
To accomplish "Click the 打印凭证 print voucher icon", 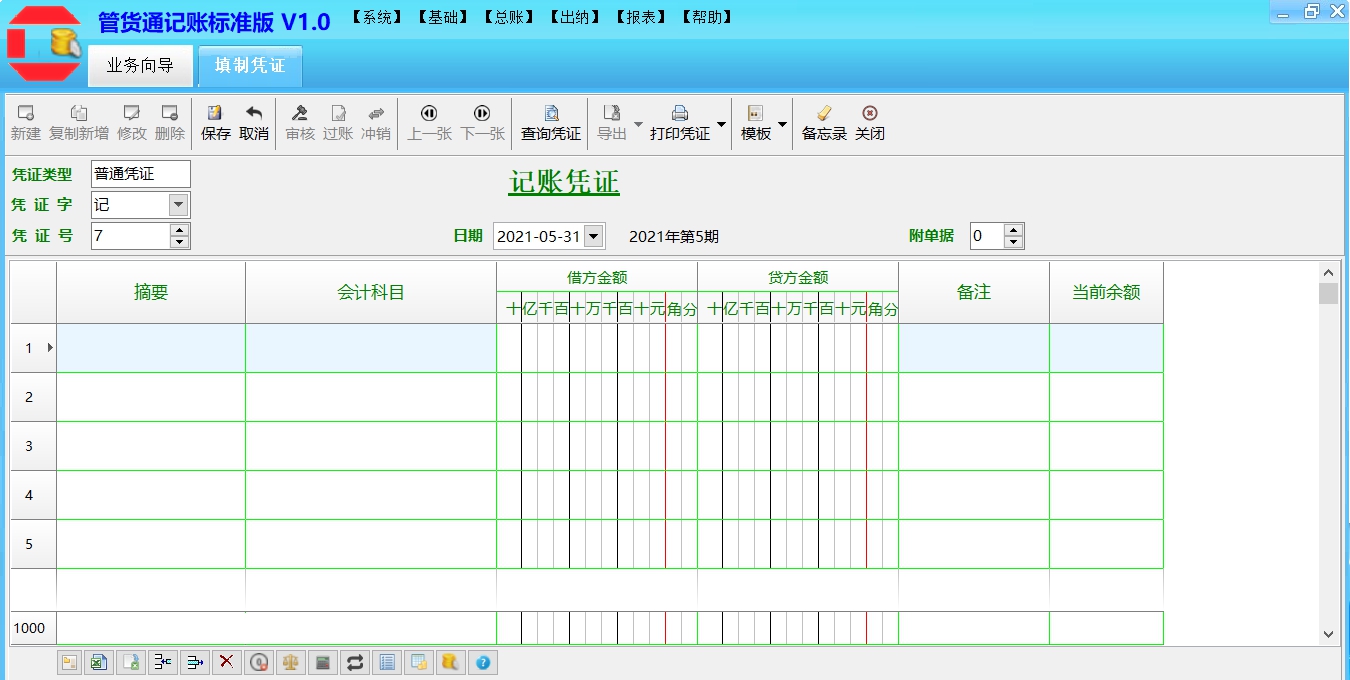I will (680, 122).
